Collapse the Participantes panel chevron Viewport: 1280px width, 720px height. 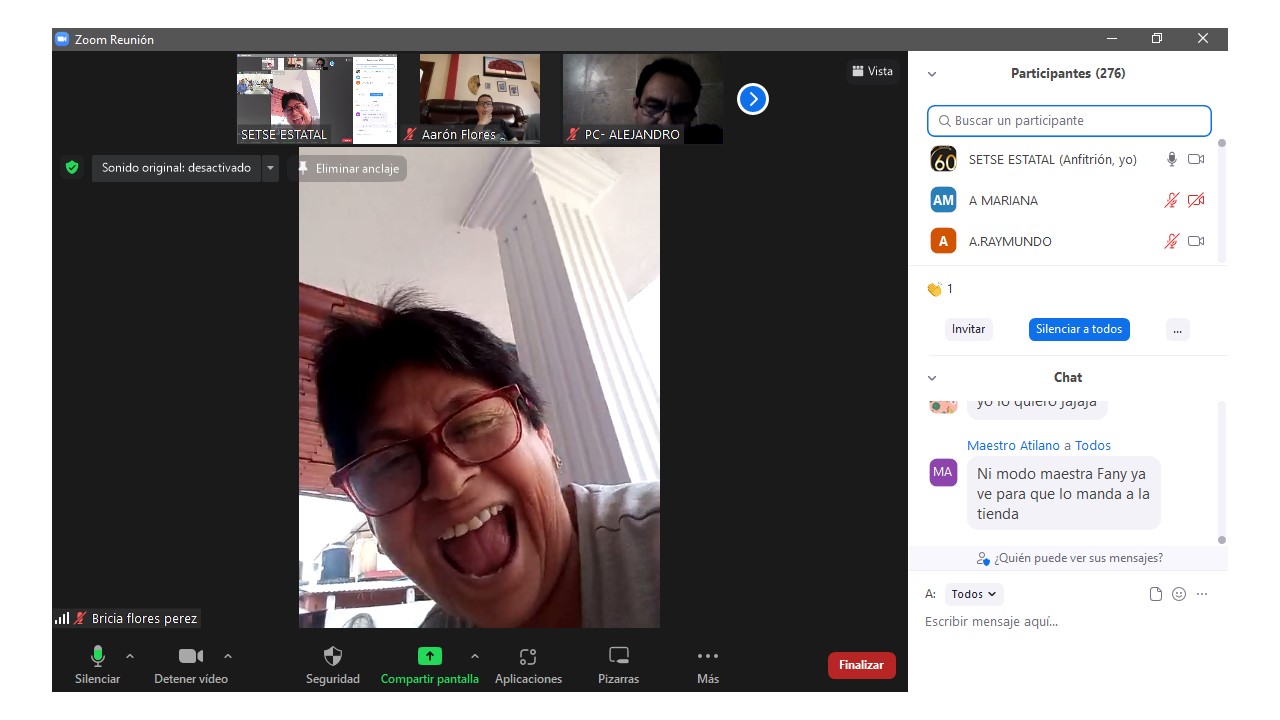click(x=932, y=74)
